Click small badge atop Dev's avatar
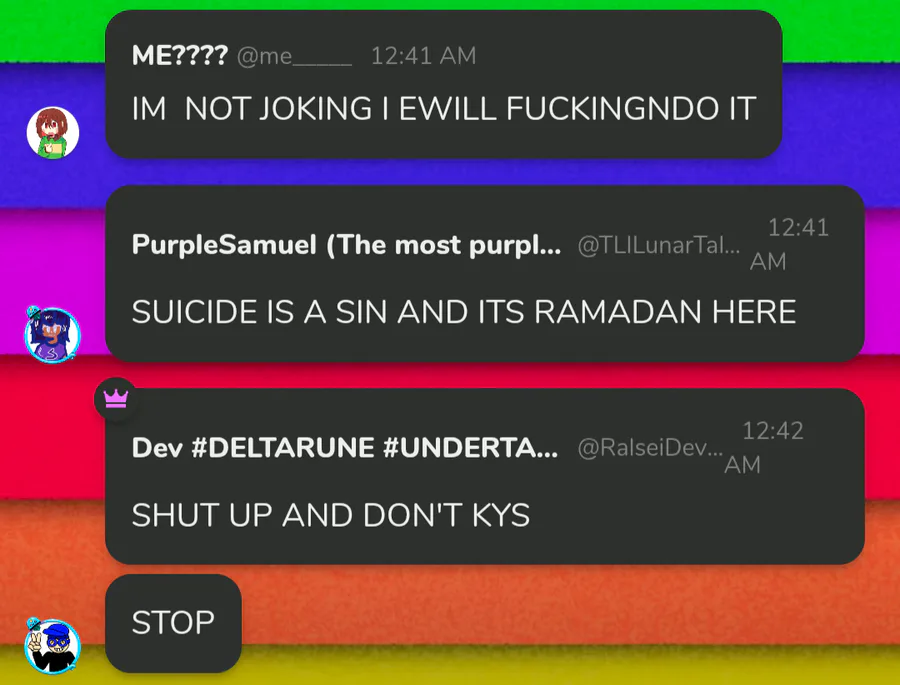 33,624
